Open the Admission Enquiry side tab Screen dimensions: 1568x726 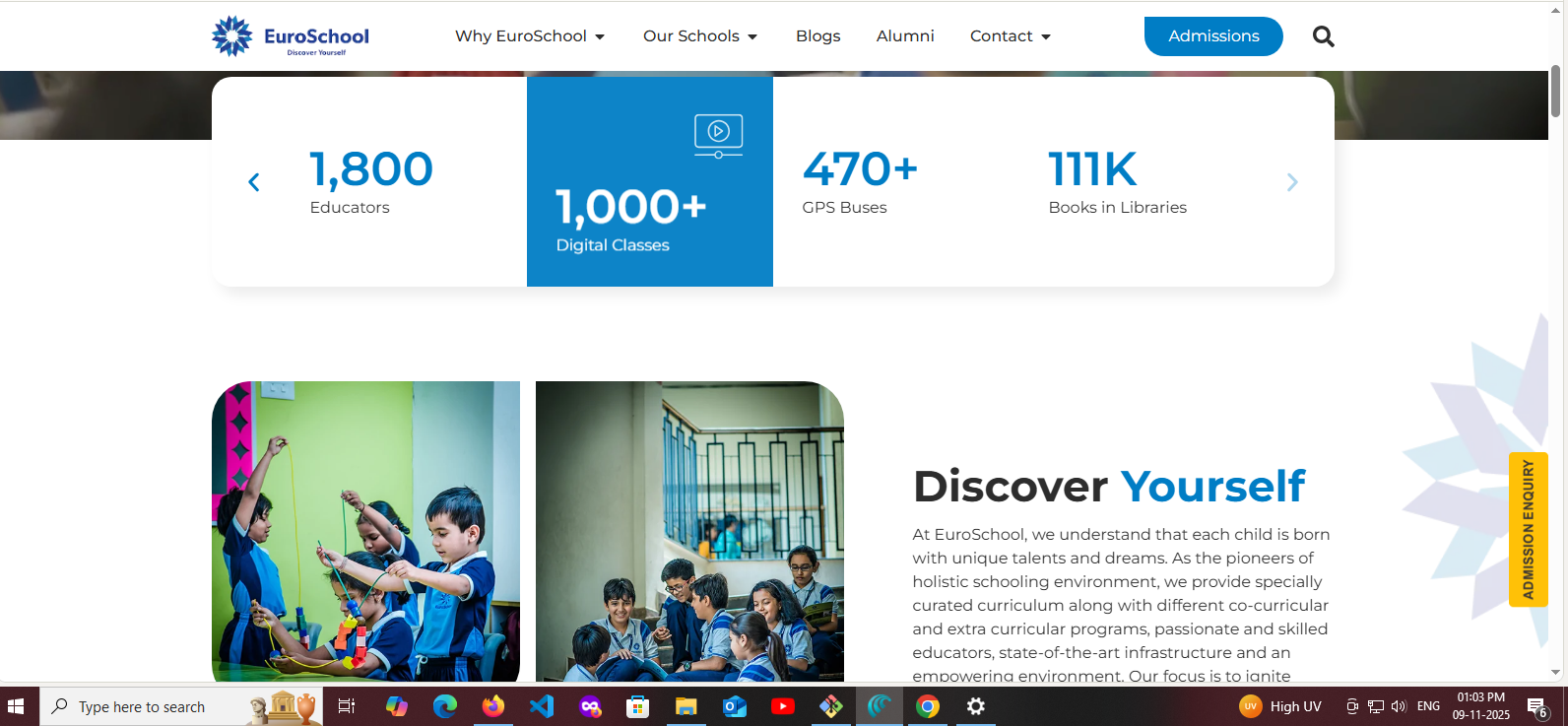[x=1528, y=529]
